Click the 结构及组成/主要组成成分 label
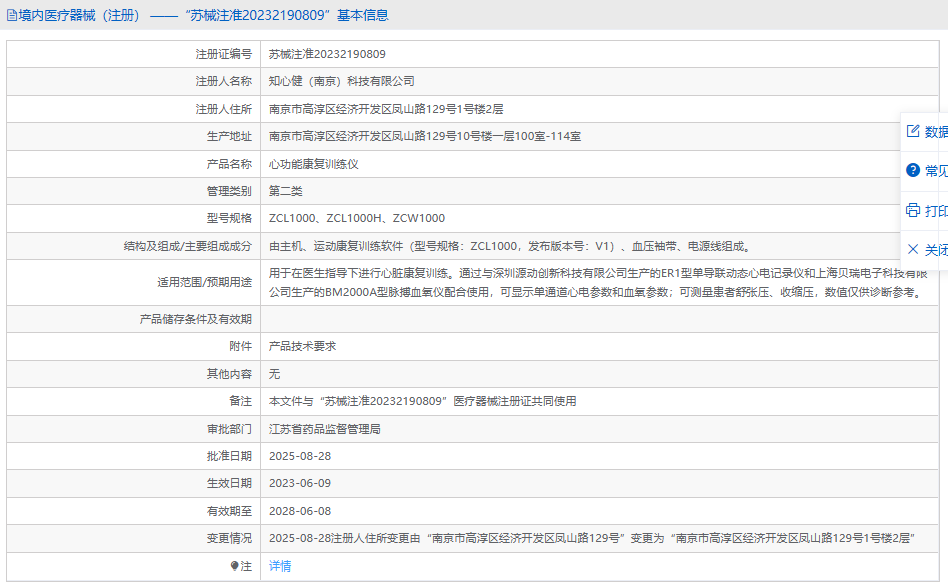The width and height of the screenshot is (948, 587). 188,247
